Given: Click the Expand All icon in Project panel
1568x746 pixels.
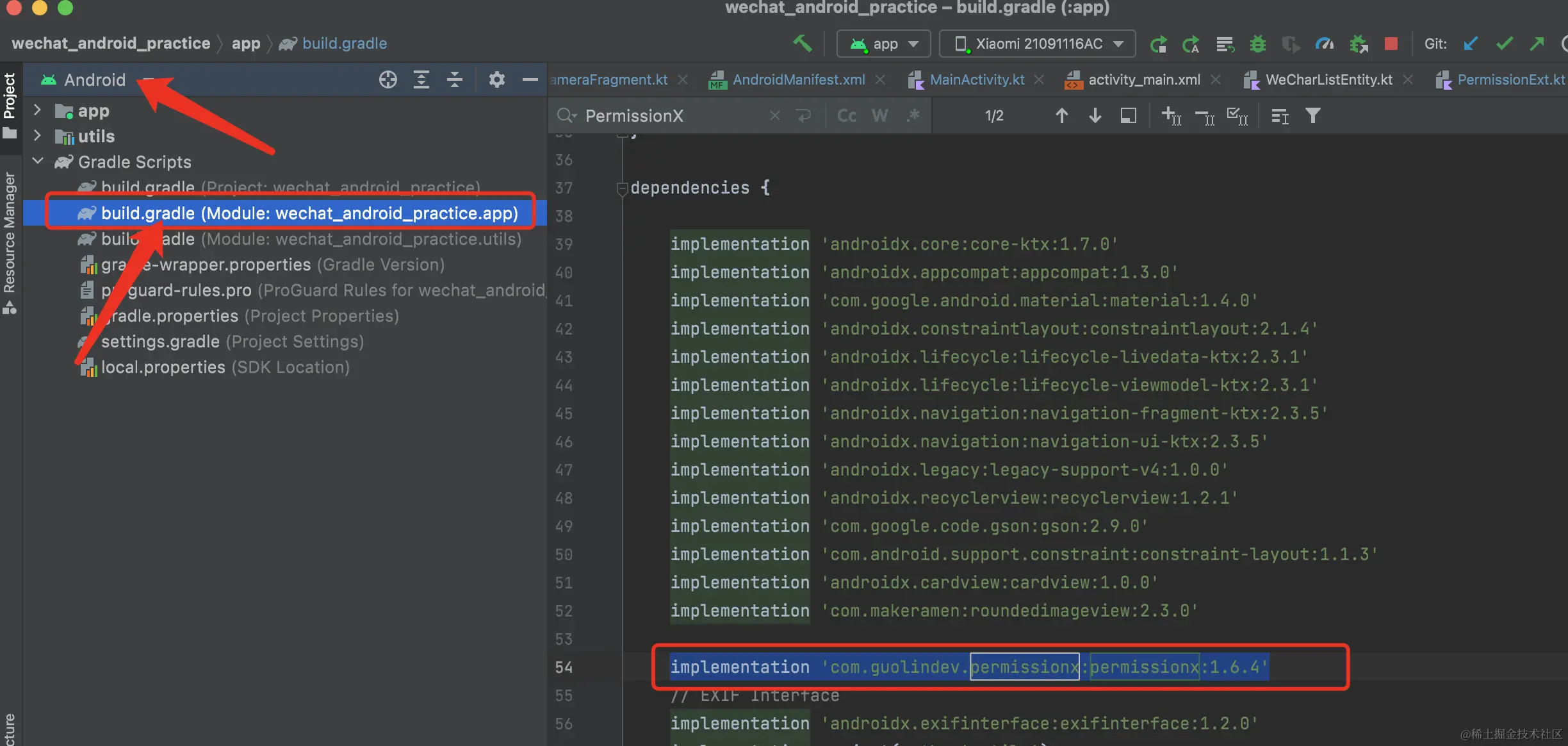Looking at the screenshot, I should click(x=421, y=79).
